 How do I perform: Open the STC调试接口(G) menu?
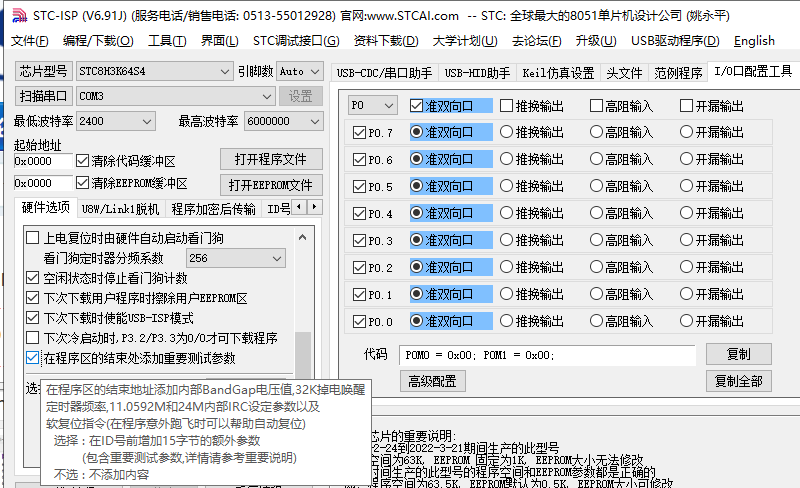tap(296, 41)
